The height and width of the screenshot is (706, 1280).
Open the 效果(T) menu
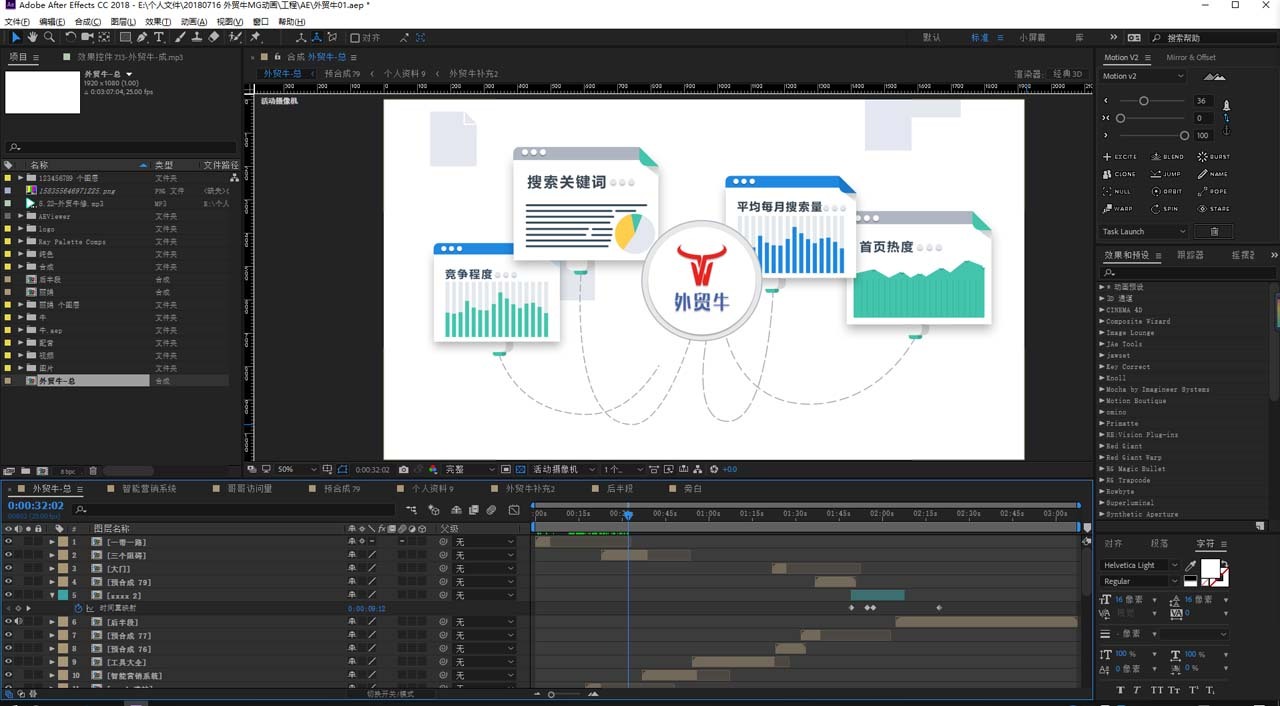[x=158, y=21]
